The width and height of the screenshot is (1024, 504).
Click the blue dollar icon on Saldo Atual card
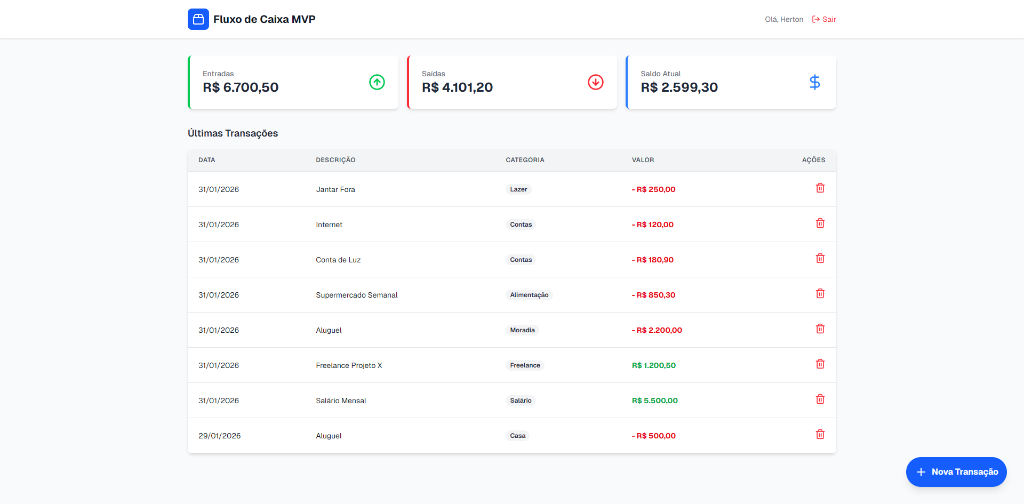tap(814, 82)
